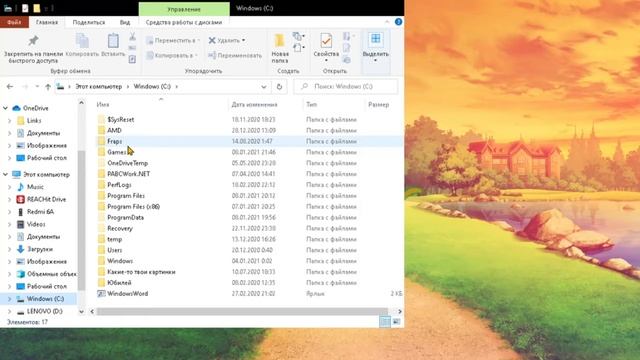
Task: Go back with the left arrow
Action: 10,87
